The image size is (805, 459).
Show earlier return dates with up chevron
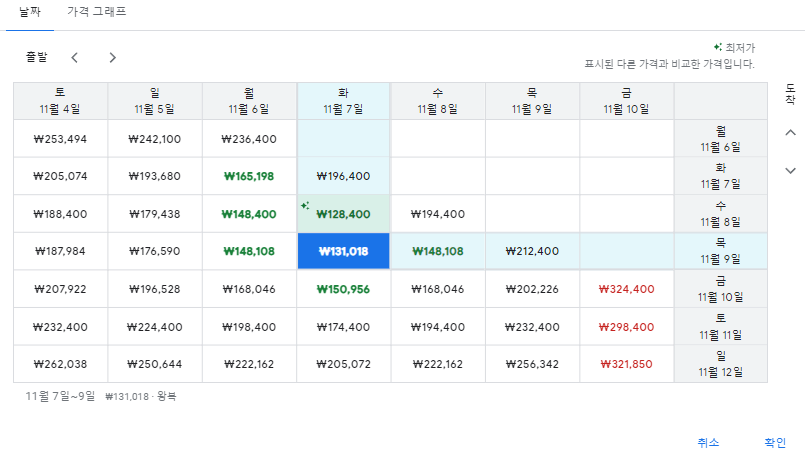(x=791, y=132)
